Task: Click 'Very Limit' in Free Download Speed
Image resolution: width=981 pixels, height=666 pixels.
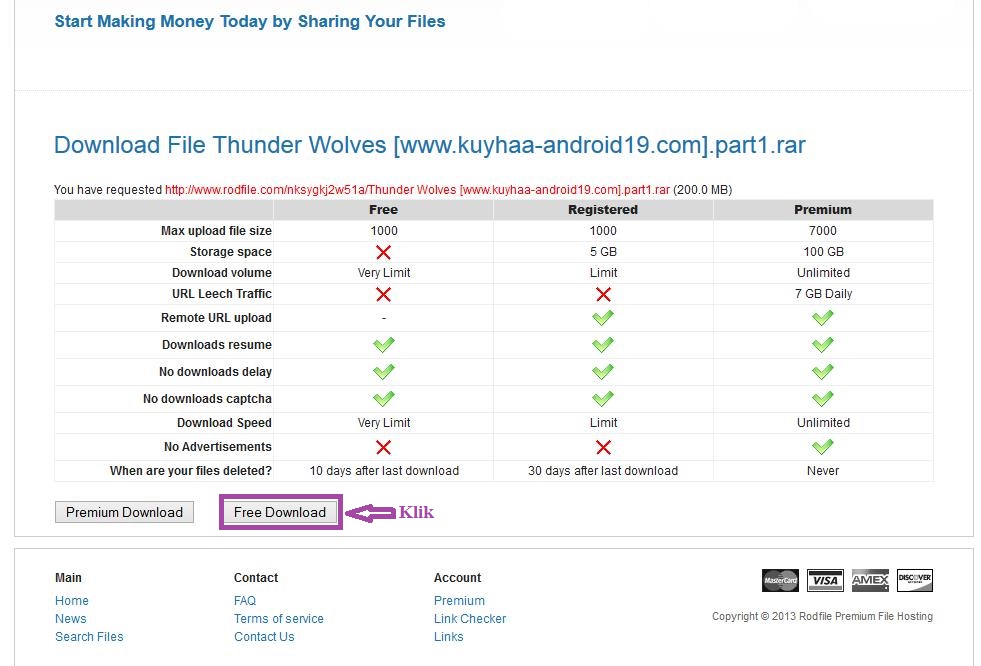Action: [384, 423]
